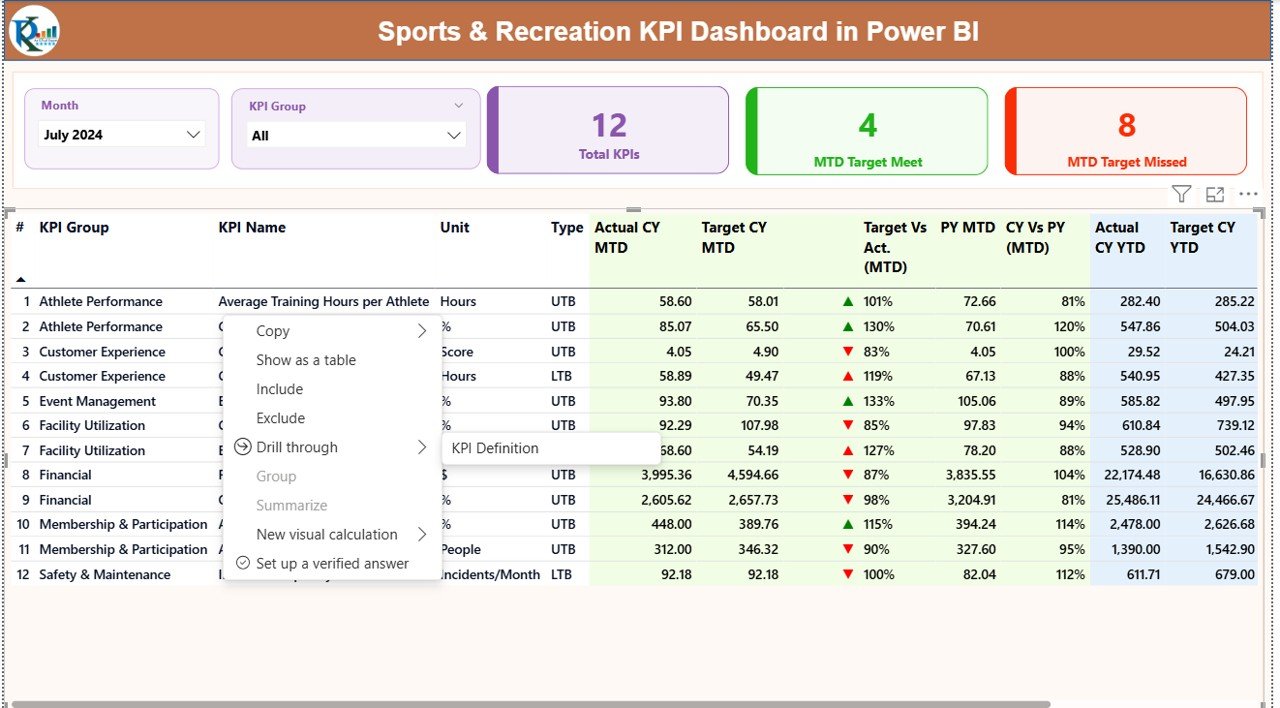Screen dimensions: 1280x708
Task: Click the green MTD Target Meet card
Action: [x=866, y=130]
